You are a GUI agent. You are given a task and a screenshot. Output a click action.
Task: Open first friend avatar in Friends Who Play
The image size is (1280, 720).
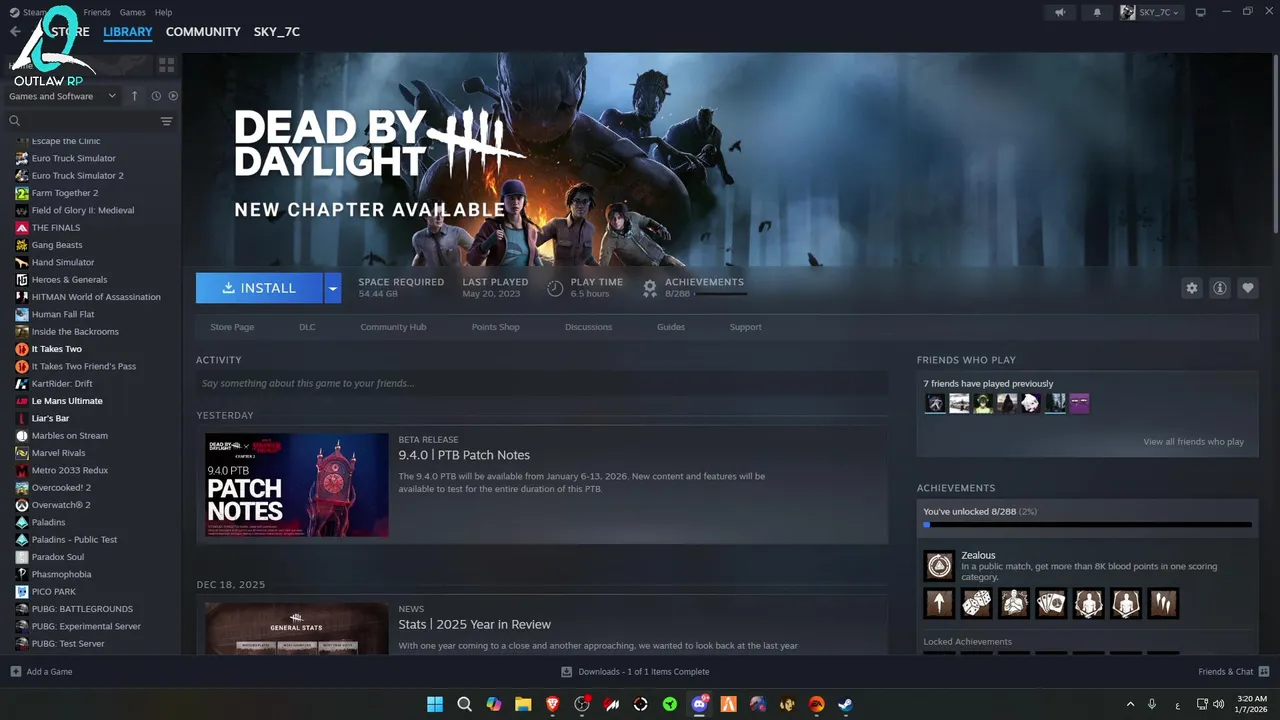click(935, 403)
